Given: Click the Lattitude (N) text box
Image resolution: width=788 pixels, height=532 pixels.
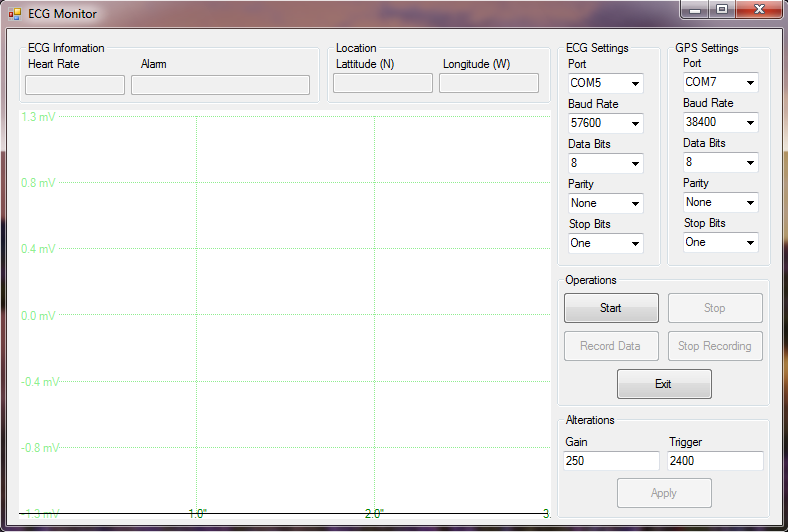Looking at the screenshot, I should (x=382, y=83).
